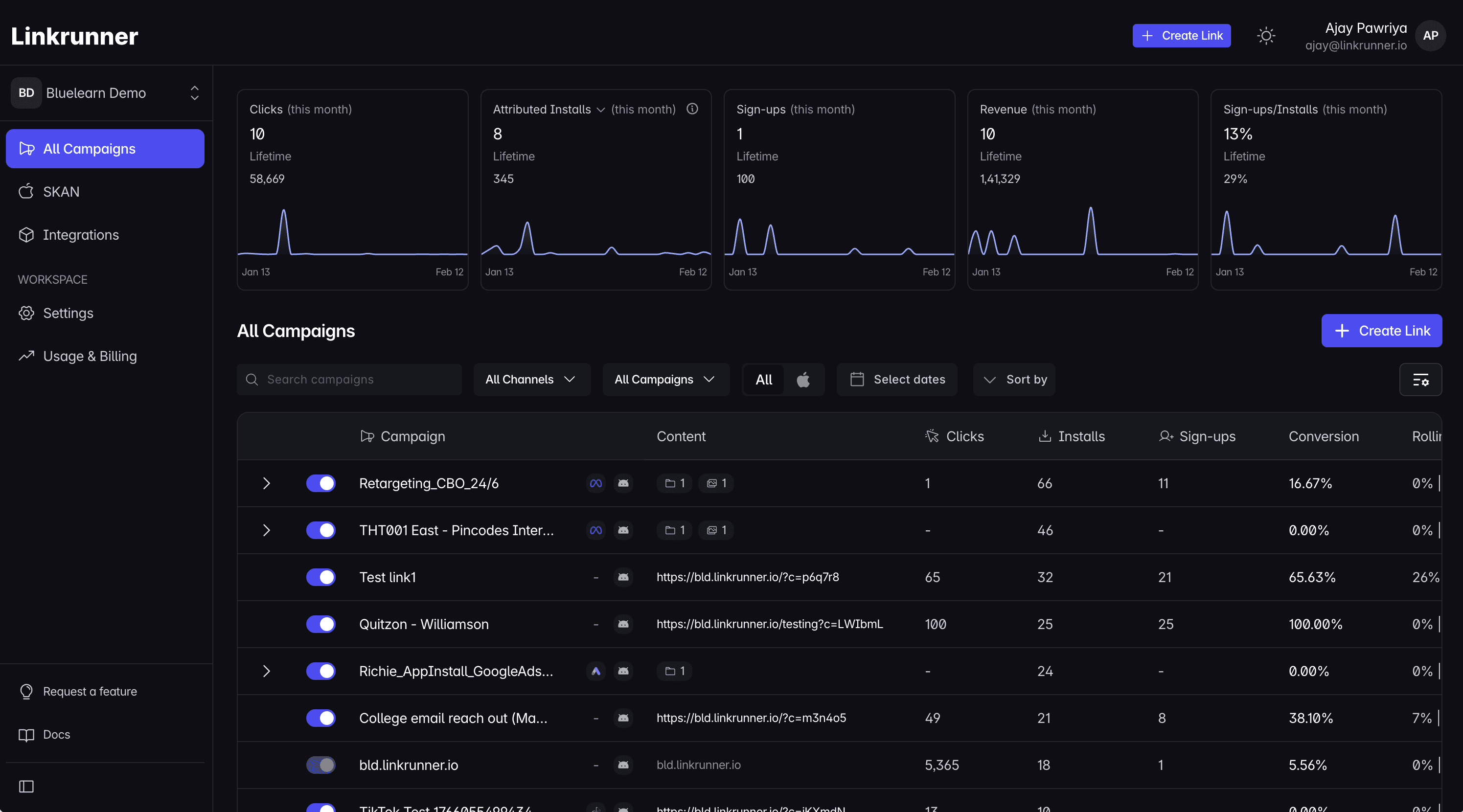This screenshot has width=1463, height=812.
Task: Go to the SKAN sidebar section
Action: [61, 192]
